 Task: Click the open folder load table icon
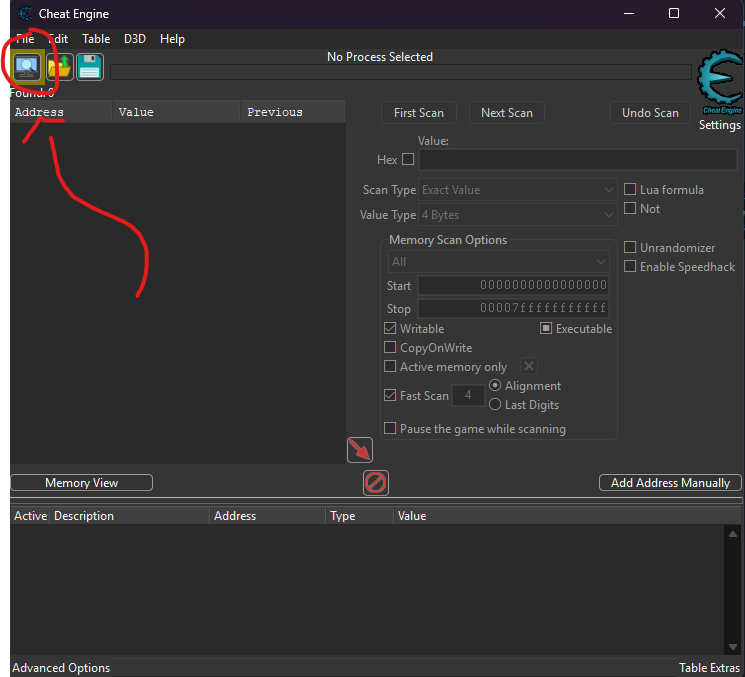click(59, 67)
